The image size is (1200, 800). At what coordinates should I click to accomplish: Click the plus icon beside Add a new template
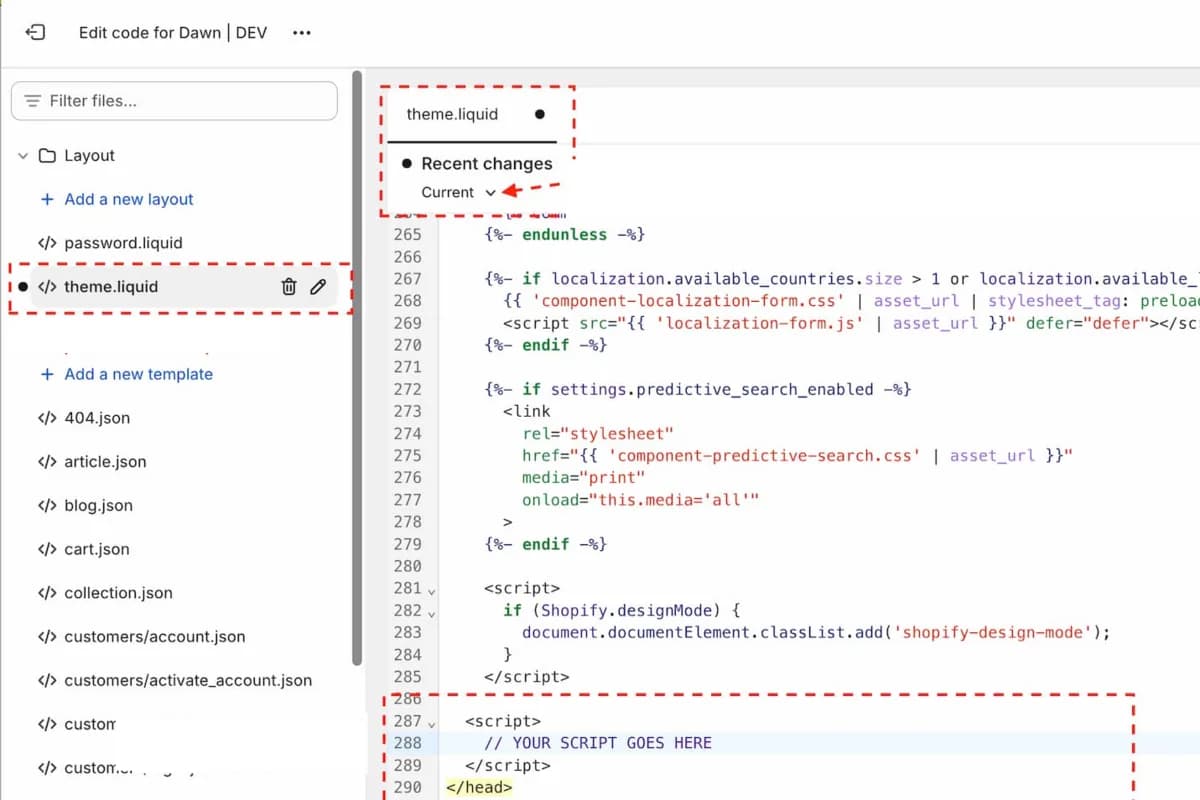pyautogui.click(x=47, y=374)
